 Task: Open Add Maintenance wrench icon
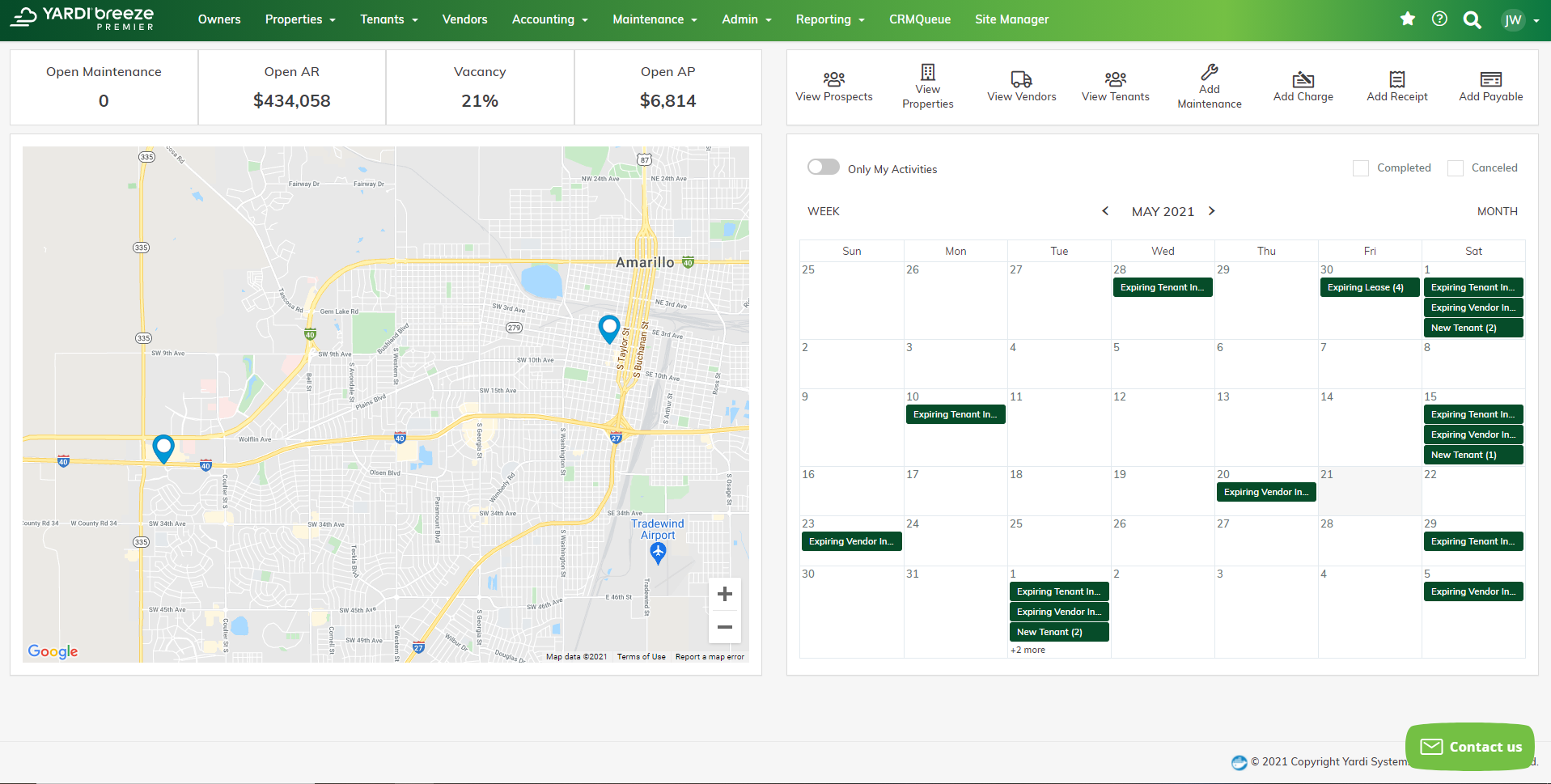(x=1209, y=72)
